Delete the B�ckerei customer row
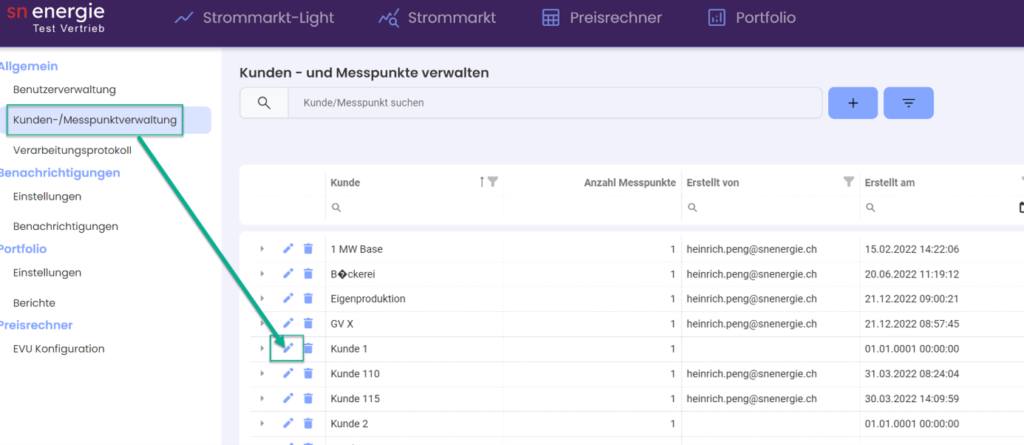The width and height of the screenshot is (1024, 445). (x=308, y=273)
